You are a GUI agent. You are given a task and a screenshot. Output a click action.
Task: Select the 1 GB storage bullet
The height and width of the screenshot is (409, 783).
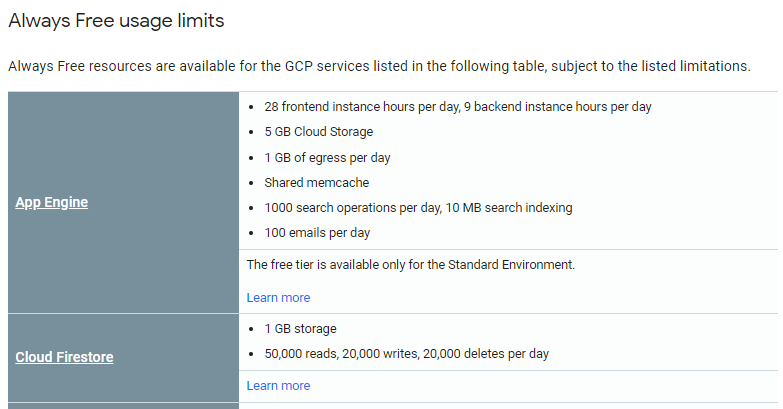point(300,329)
